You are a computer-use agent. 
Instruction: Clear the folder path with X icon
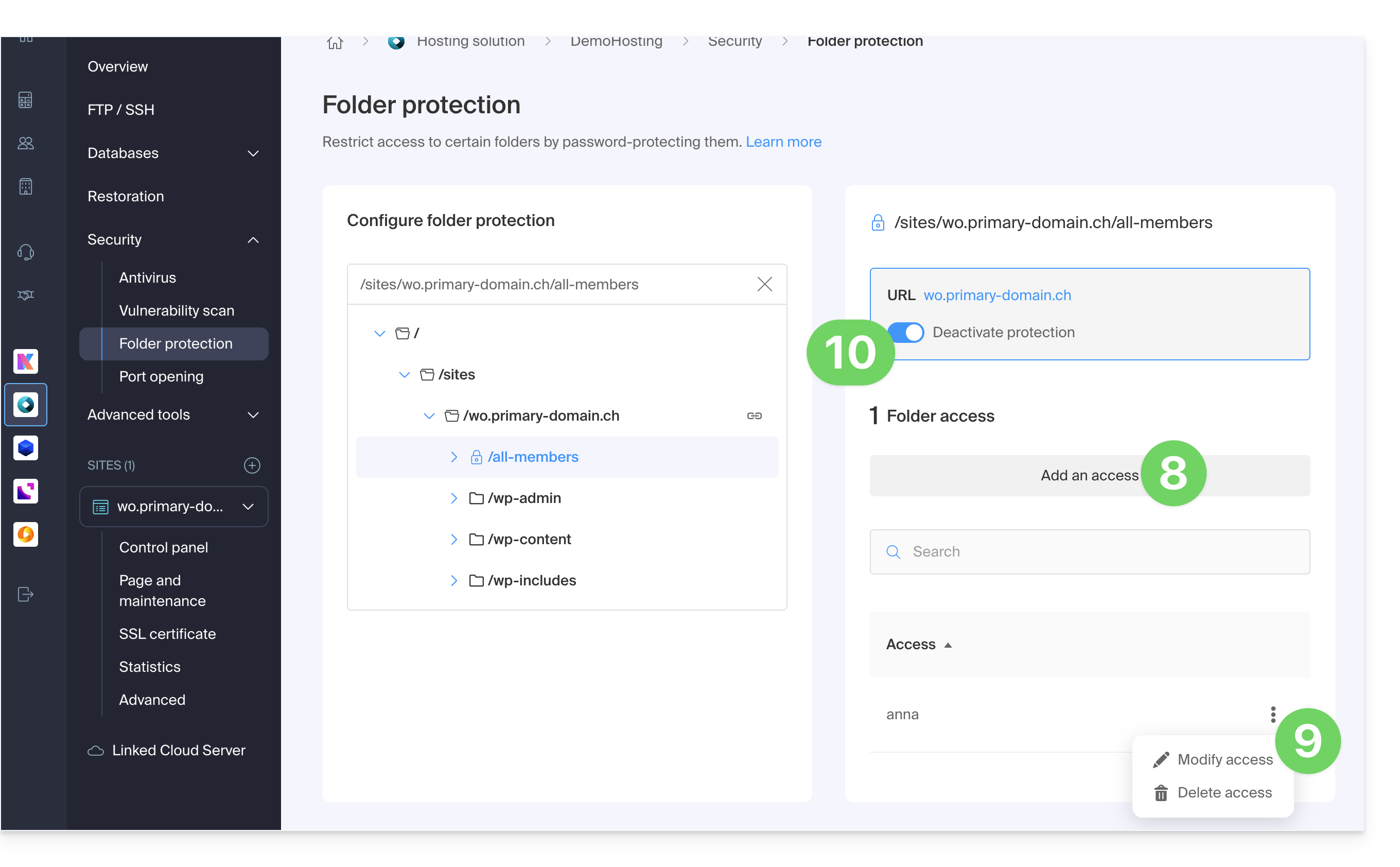(764, 284)
